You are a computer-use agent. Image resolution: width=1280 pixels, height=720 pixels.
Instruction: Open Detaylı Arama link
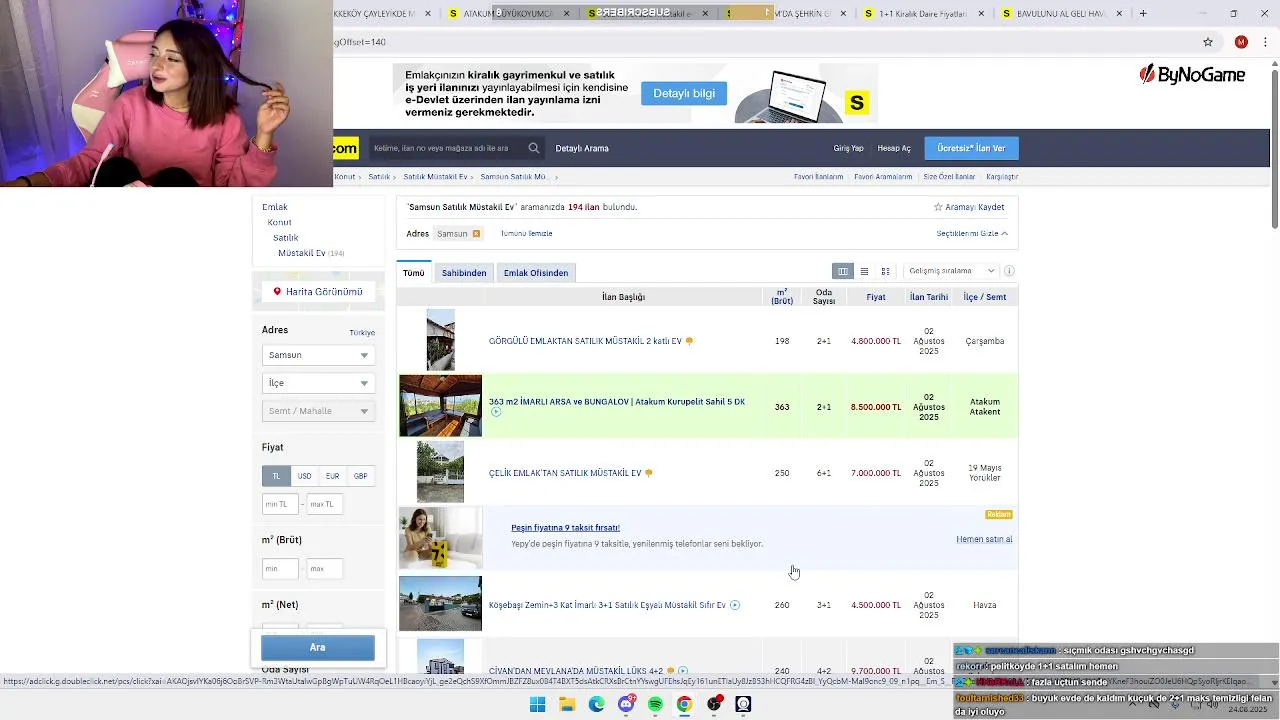click(x=582, y=149)
